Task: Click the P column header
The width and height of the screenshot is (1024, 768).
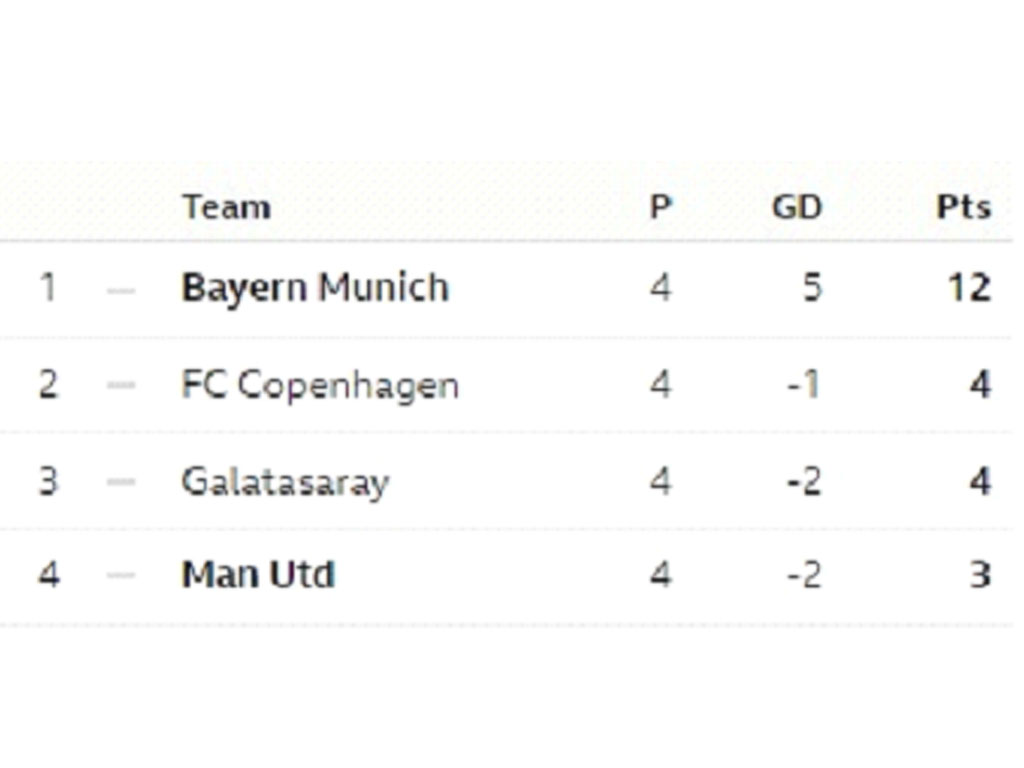Action: point(660,207)
